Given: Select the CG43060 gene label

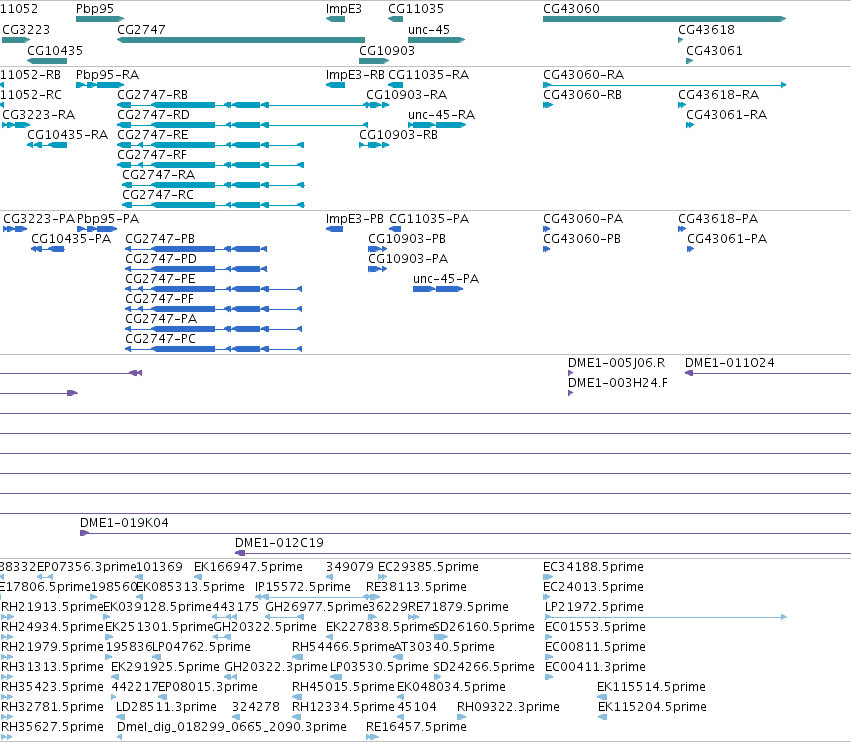Looking at the screenshot, I should click(x=571, y=9).
